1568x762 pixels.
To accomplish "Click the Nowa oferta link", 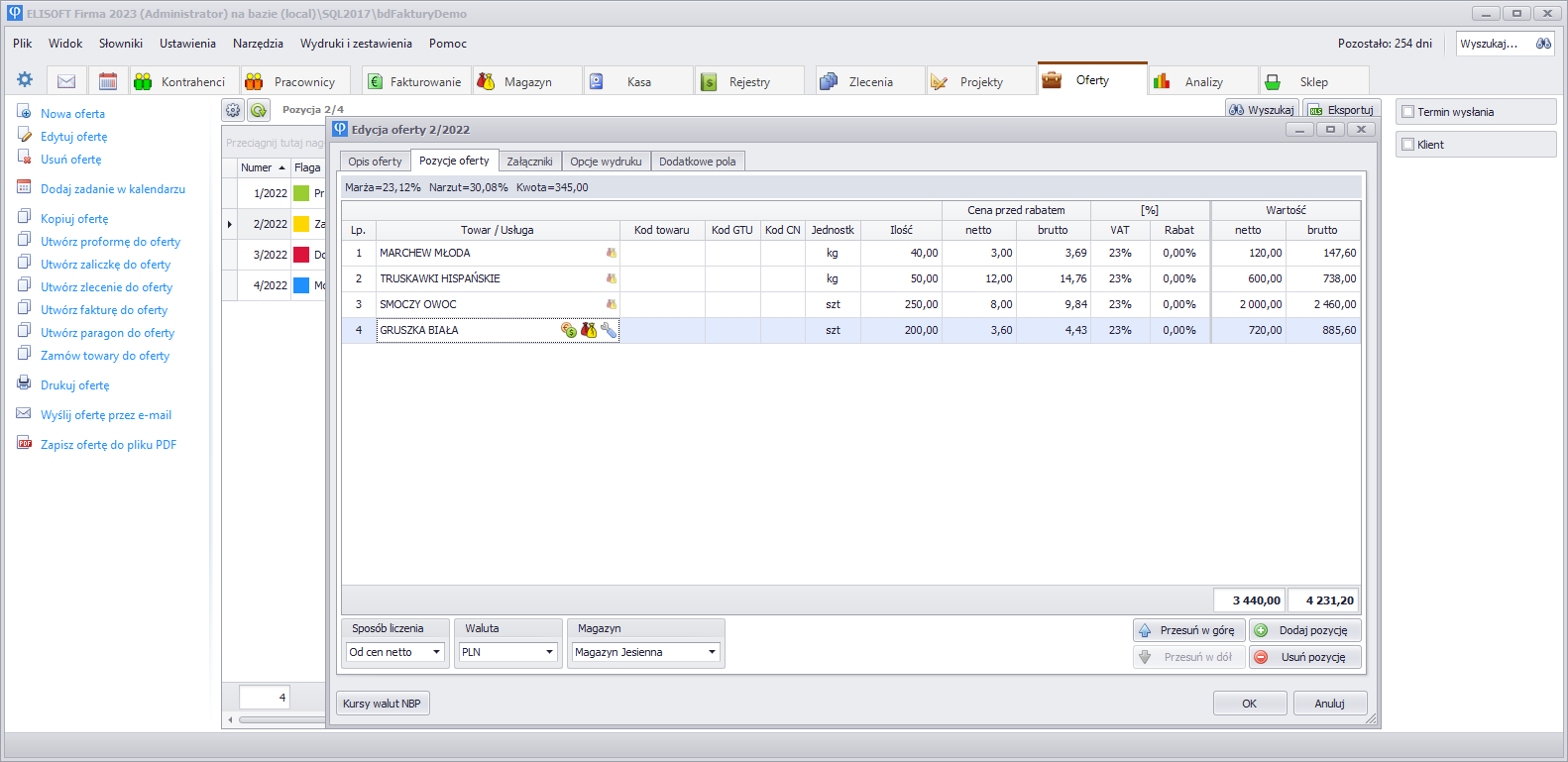I will coord(72,114).
